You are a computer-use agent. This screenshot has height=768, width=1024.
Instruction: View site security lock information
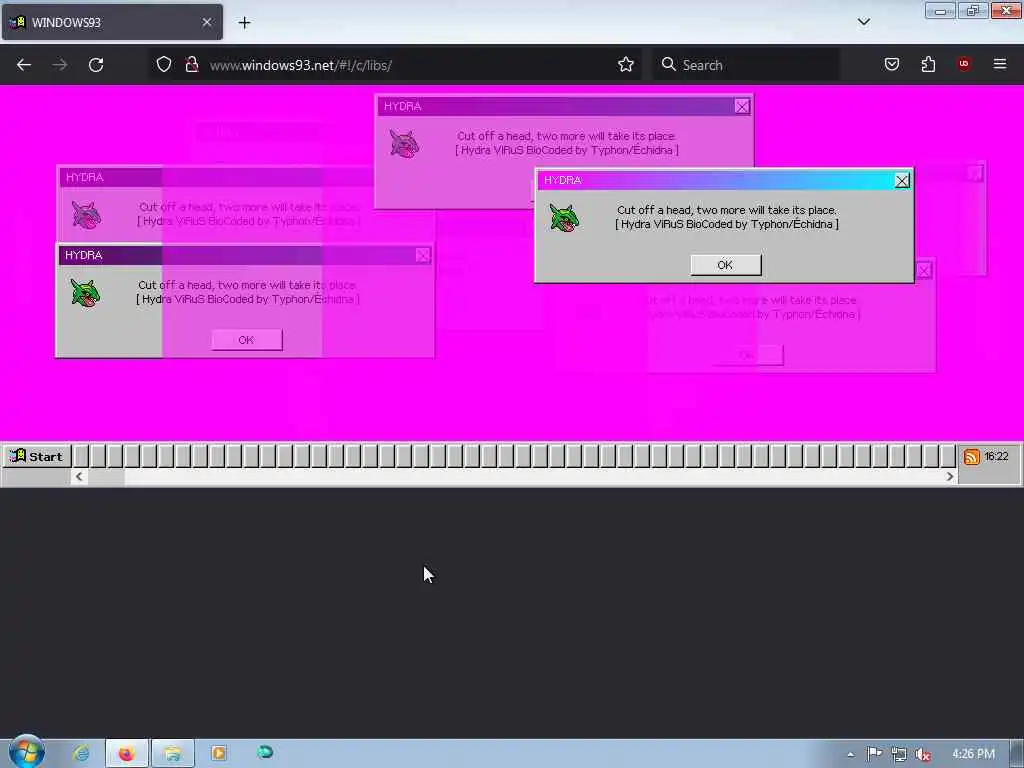pos(191,65)
